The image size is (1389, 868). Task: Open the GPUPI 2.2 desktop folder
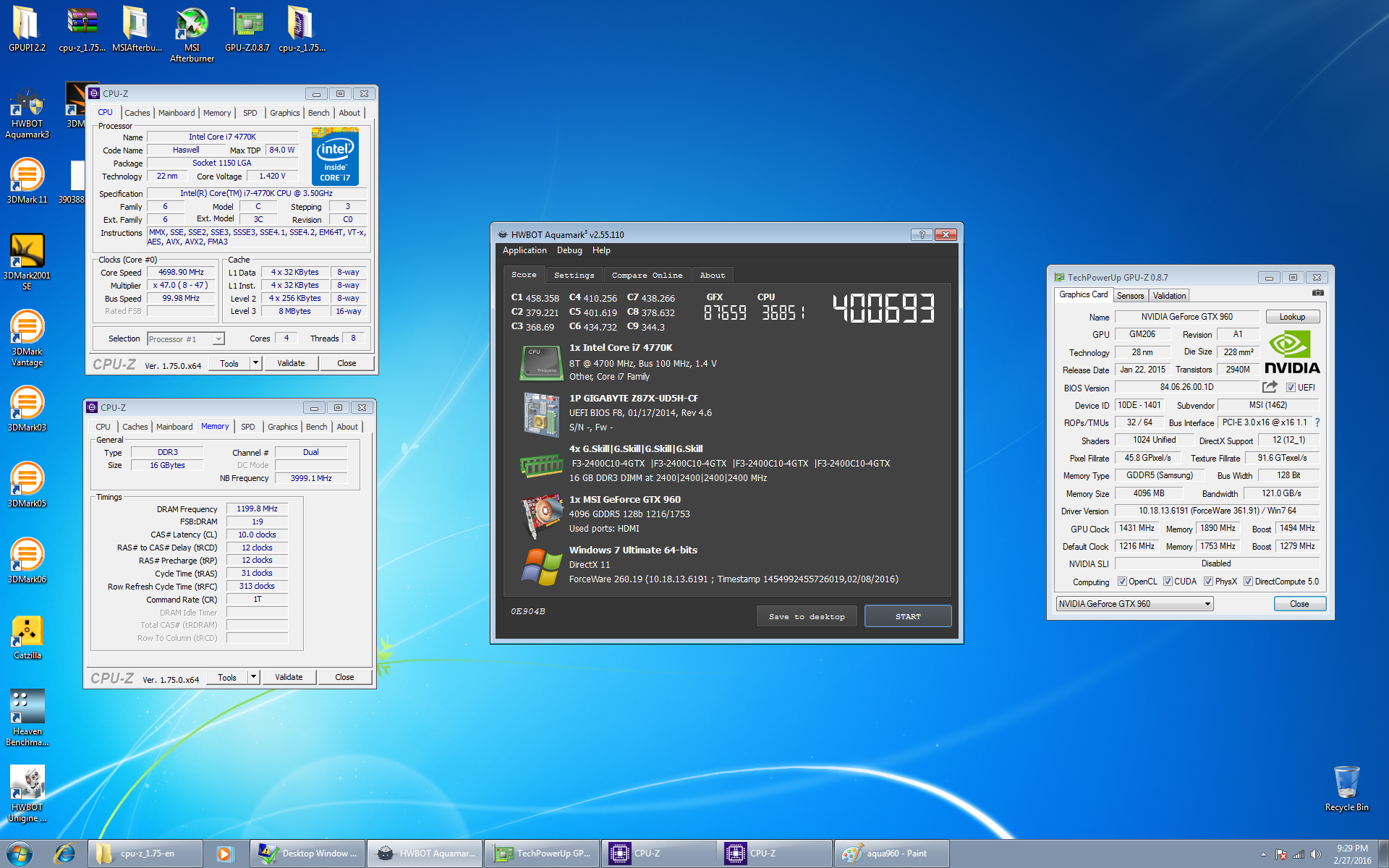click(x=27, y=29)
